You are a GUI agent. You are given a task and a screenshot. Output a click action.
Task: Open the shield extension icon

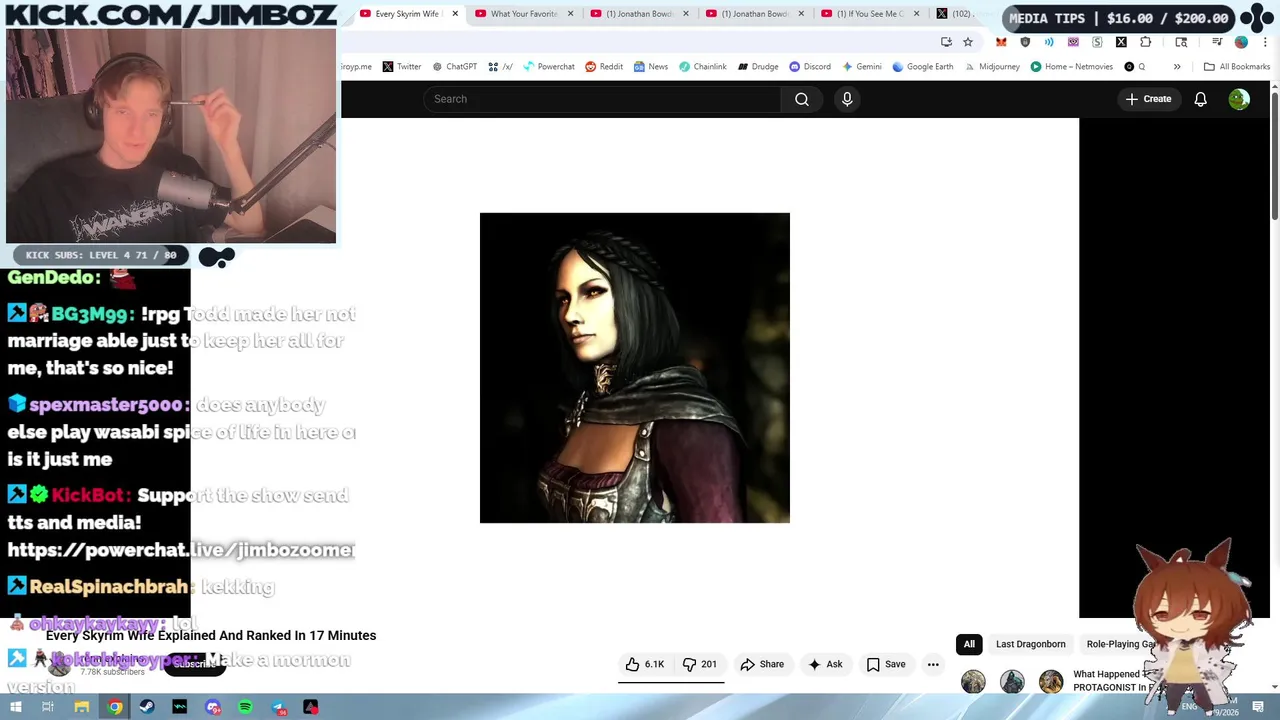(1025, 42)
